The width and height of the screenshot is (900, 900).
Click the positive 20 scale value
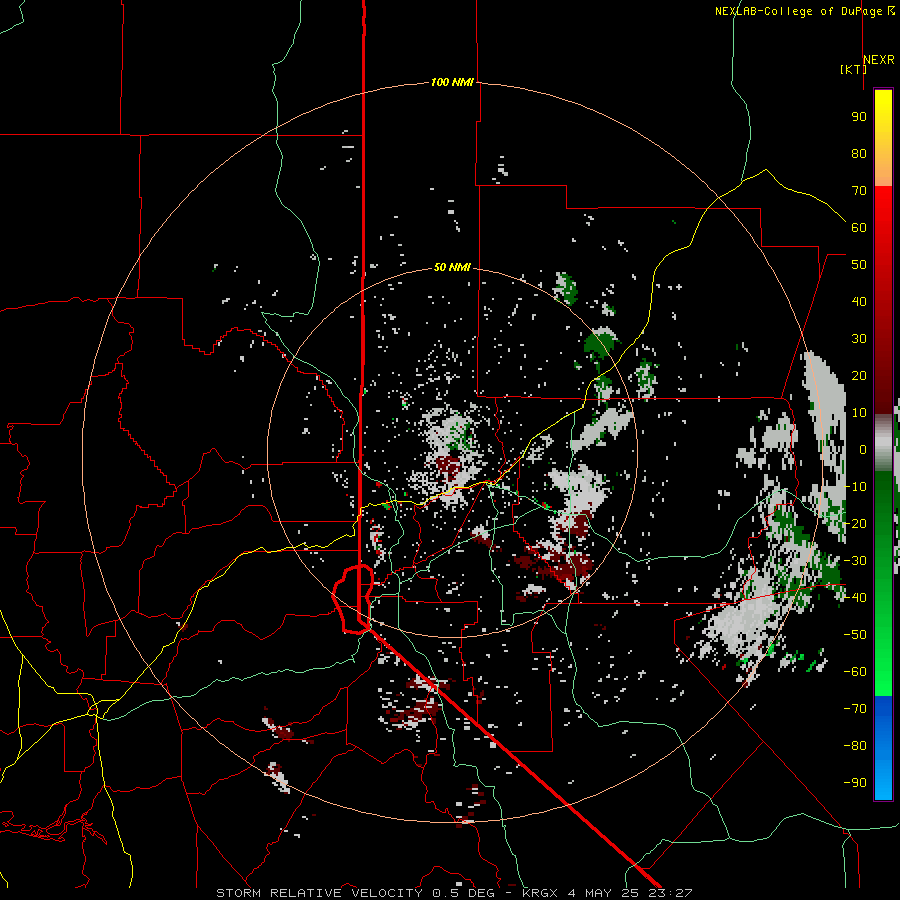pos(859,375)
